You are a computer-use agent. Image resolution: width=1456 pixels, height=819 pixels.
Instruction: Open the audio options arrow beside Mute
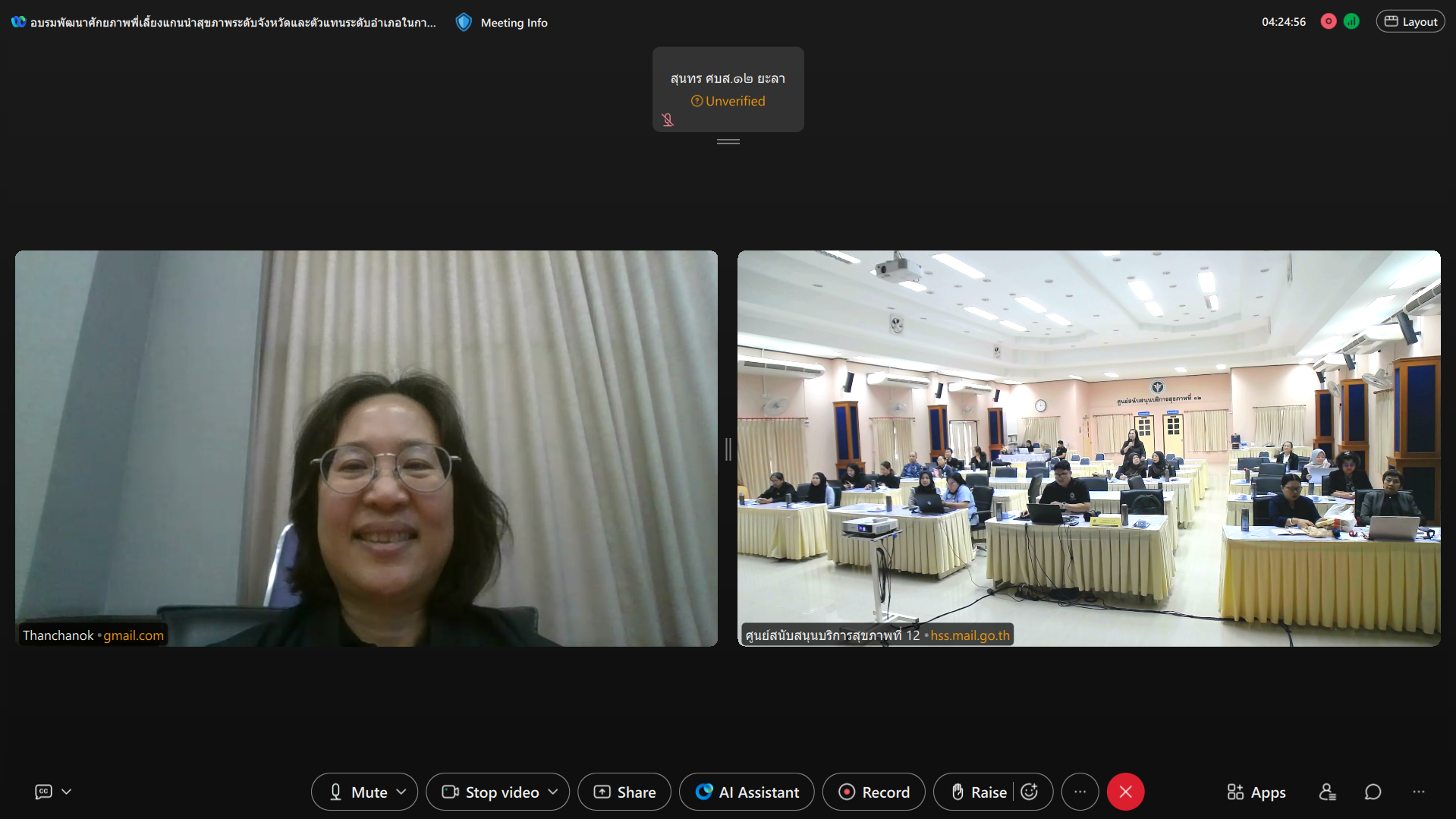(x=402, y=792)
